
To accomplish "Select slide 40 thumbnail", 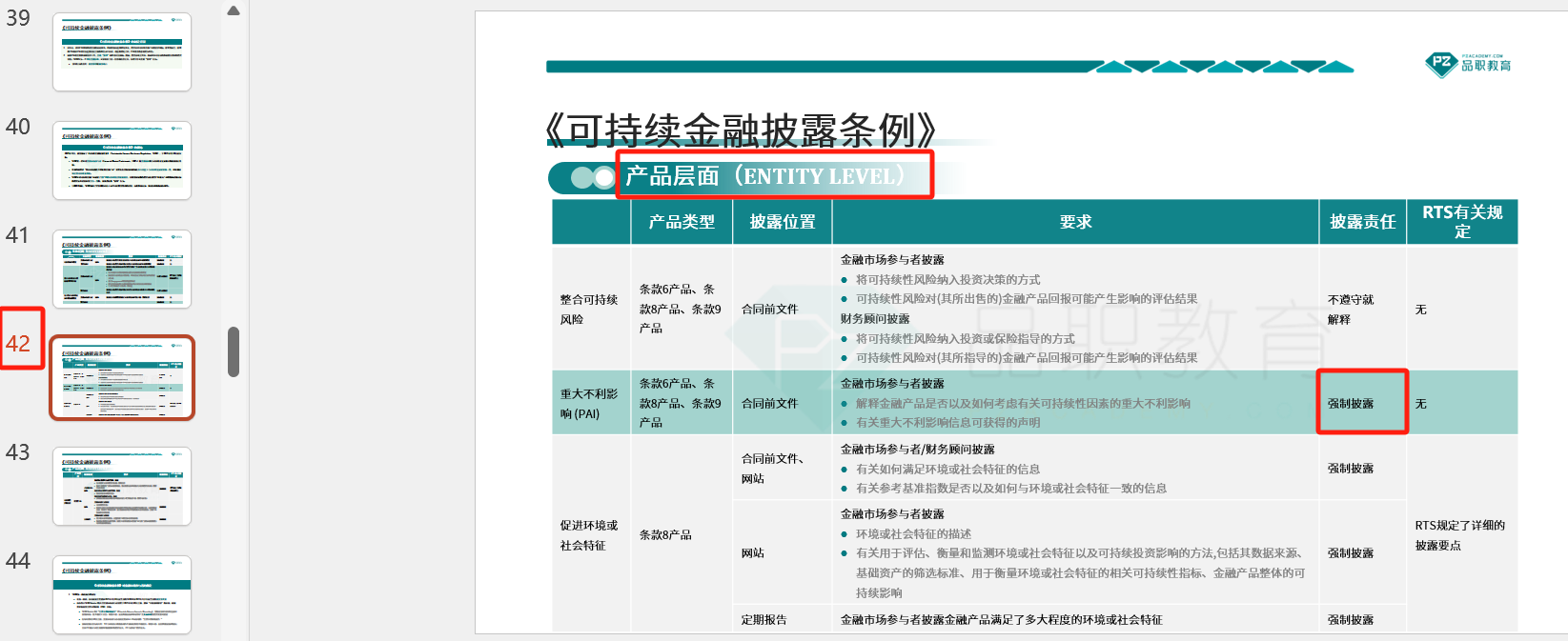I will pos(122,160).
